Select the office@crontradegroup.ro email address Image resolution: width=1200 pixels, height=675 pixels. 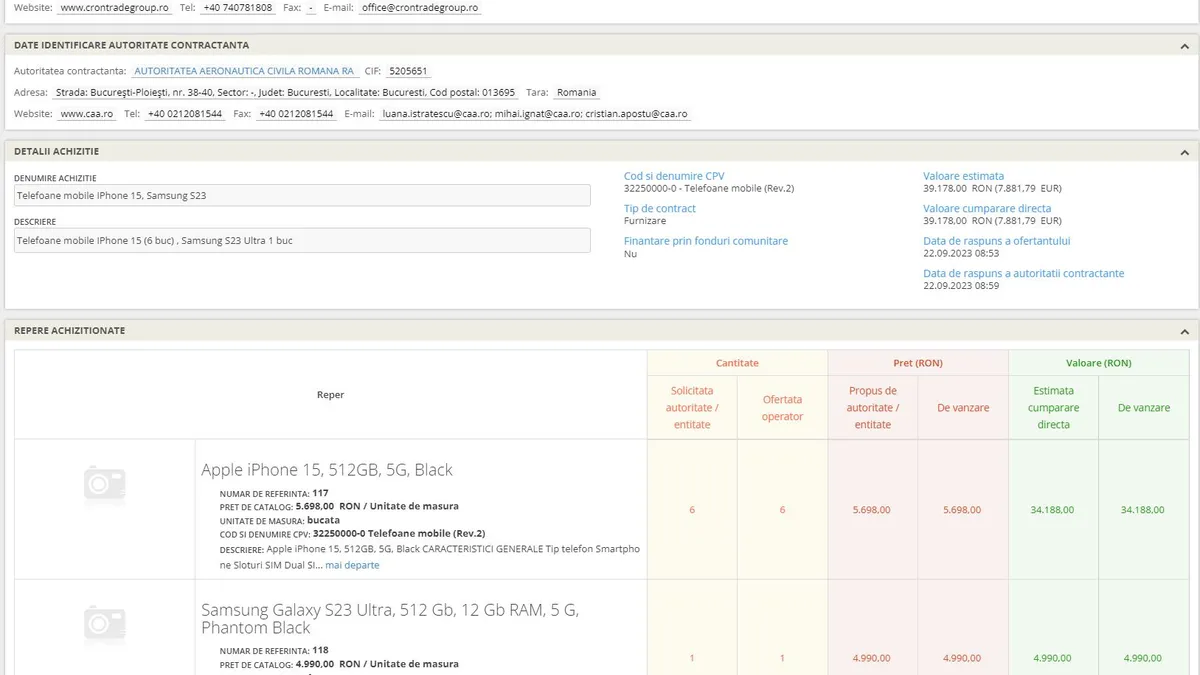coord(419,8)
